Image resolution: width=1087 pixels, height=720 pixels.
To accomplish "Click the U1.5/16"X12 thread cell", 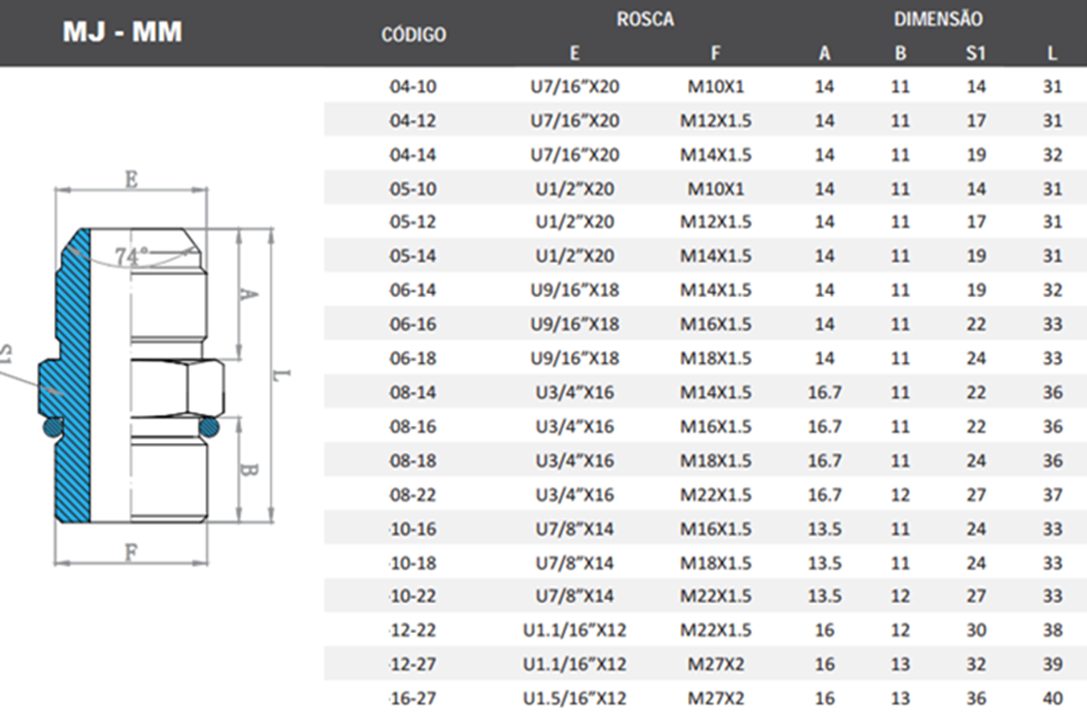I will [x=574, y=699].
